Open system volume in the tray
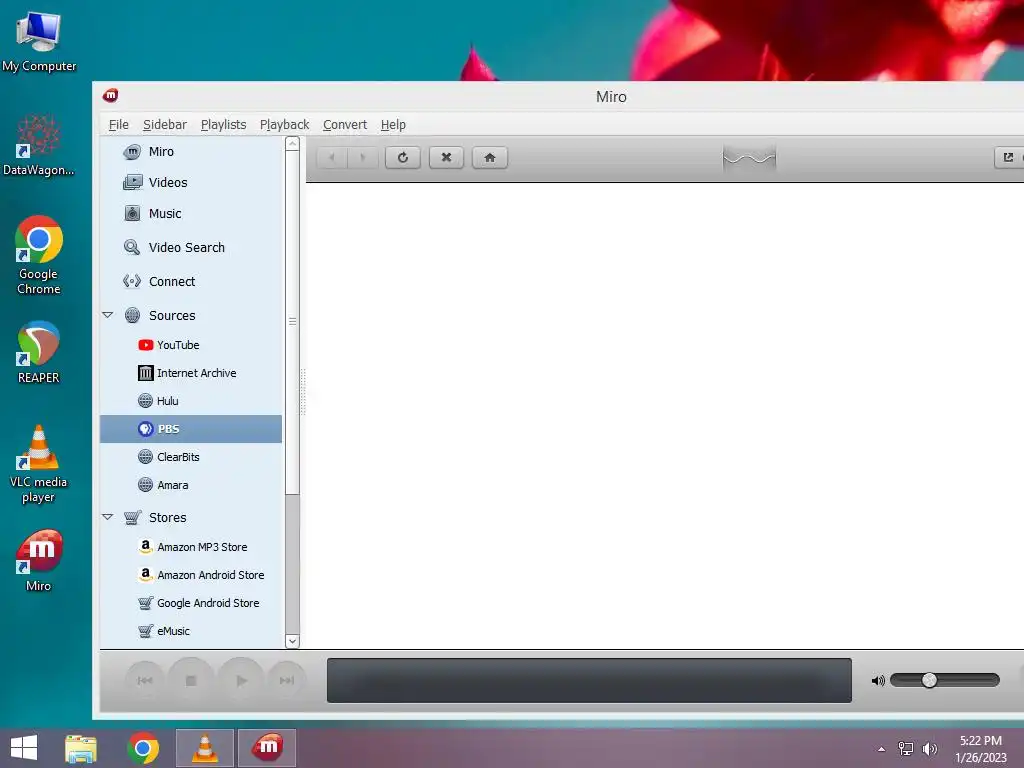This screenshot has width=1024, height=768. click(x=930, y=749)
